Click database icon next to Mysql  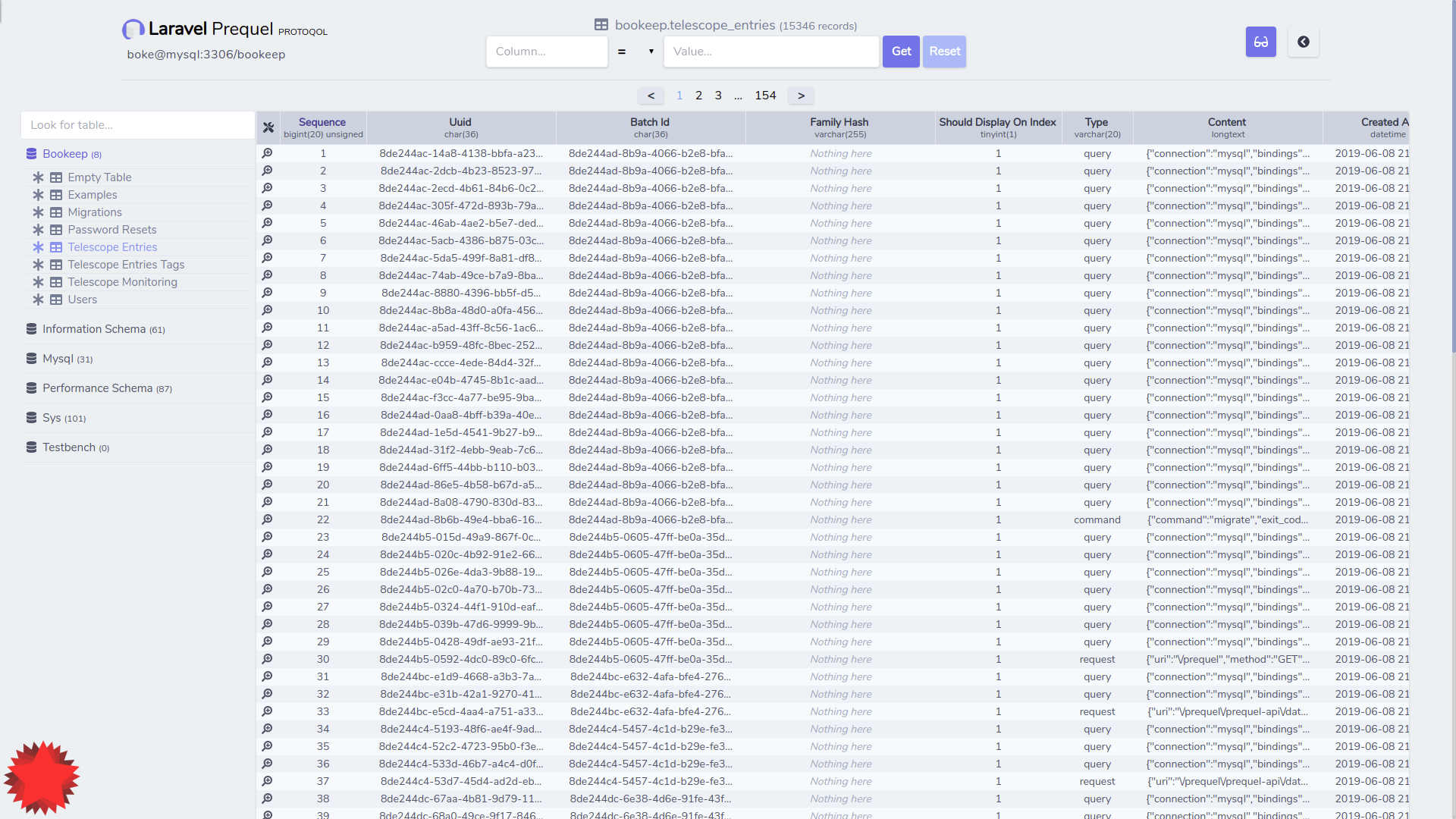(x=31, y=359)
